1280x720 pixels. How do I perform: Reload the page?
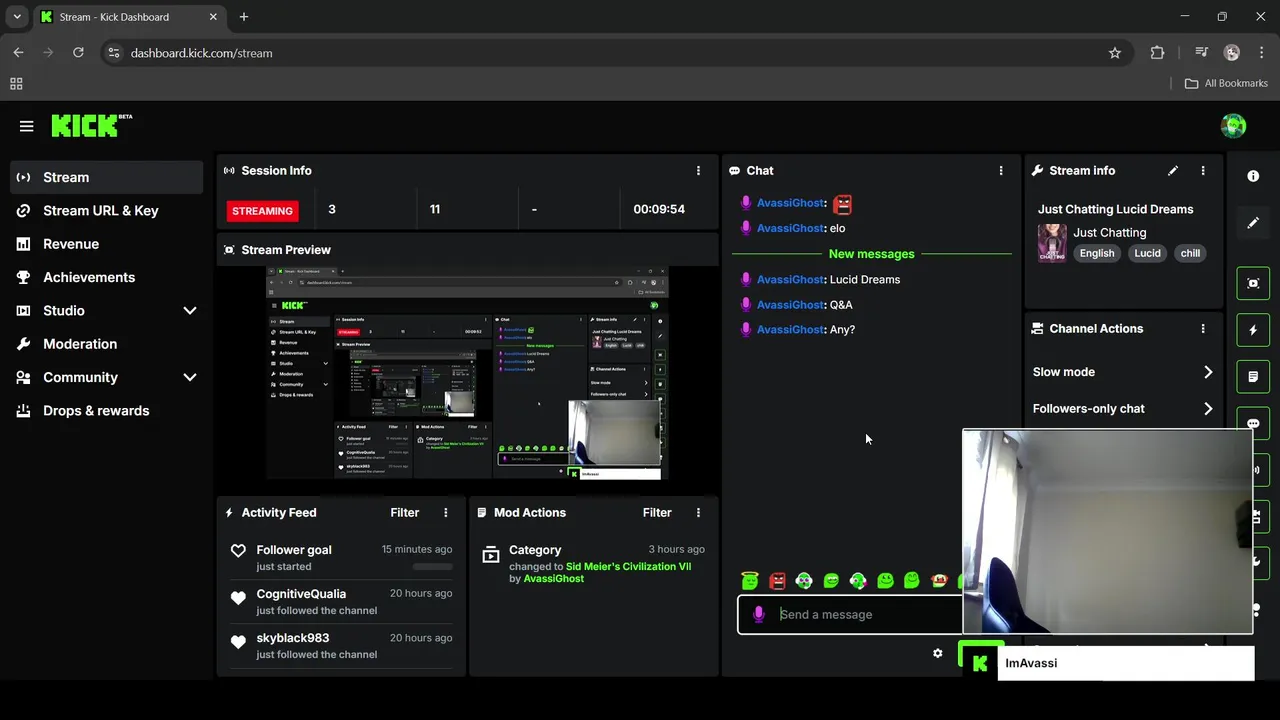[78, 53]
